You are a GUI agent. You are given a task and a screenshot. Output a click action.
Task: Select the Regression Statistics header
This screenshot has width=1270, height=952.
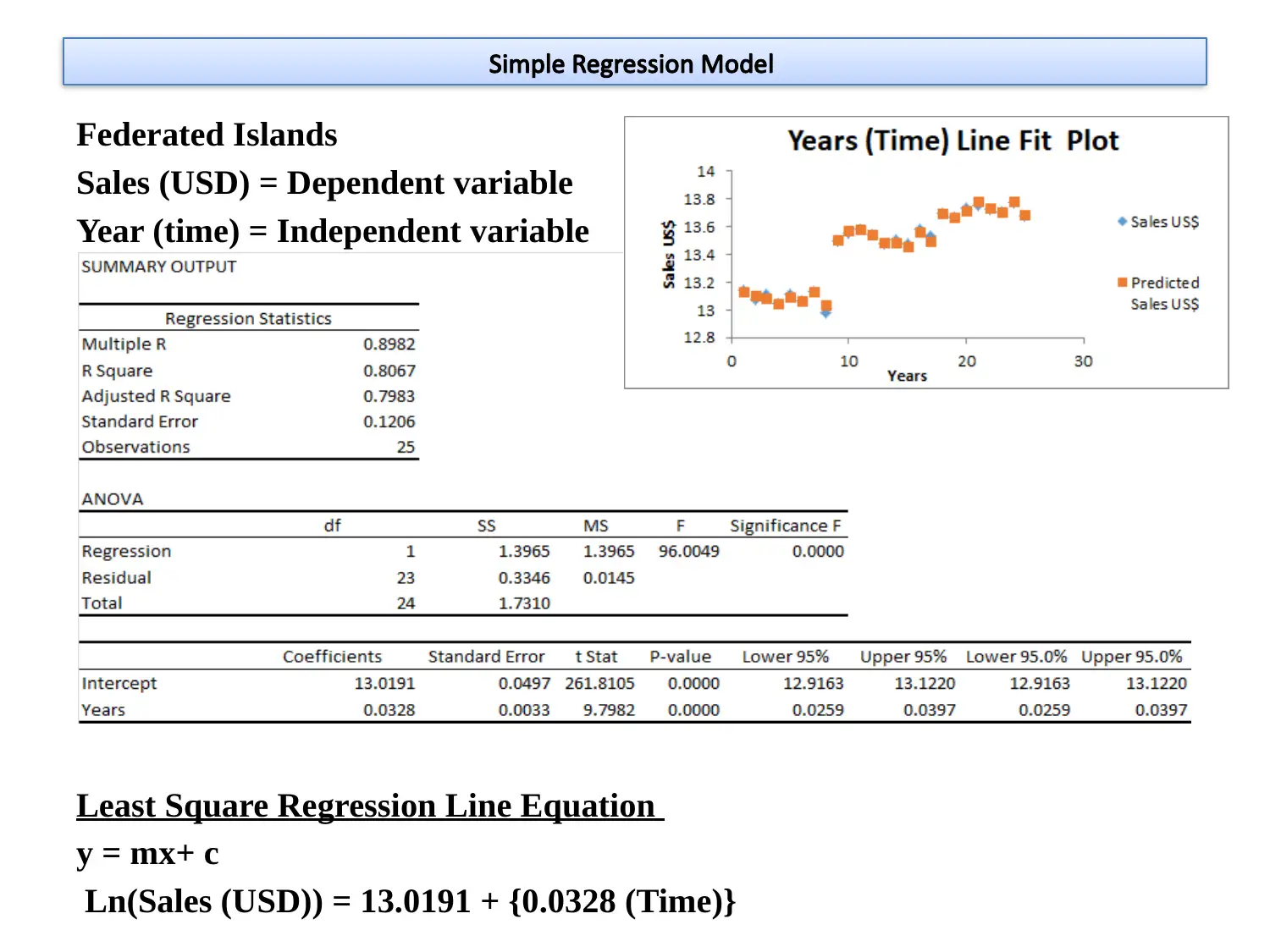click(x=248, y=319)
